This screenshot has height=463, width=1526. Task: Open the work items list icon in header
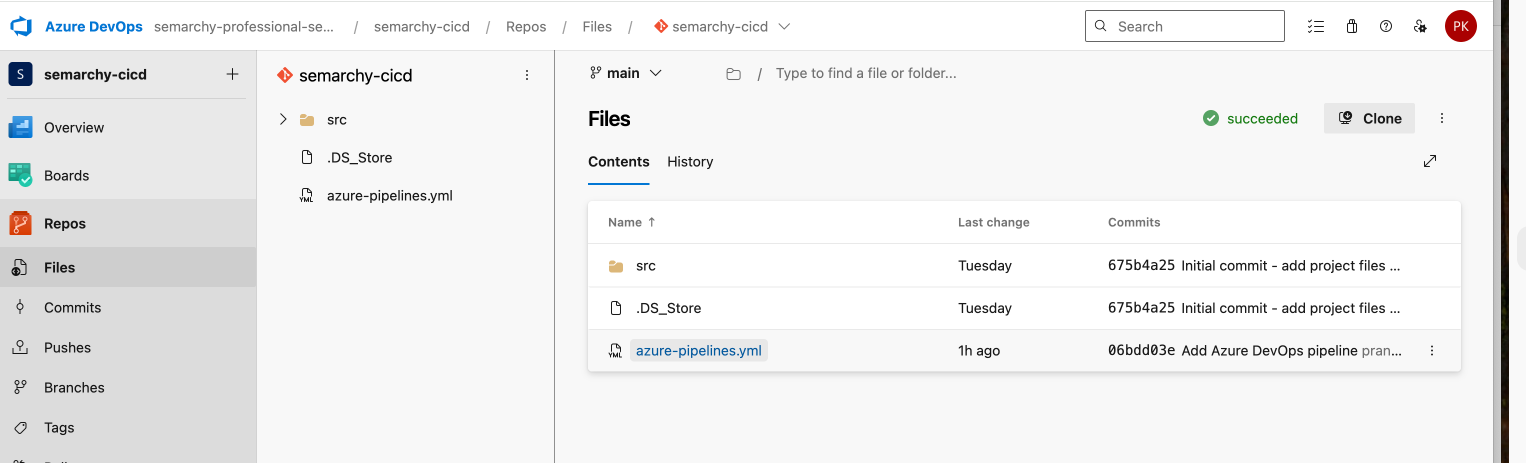(1316, 27)
